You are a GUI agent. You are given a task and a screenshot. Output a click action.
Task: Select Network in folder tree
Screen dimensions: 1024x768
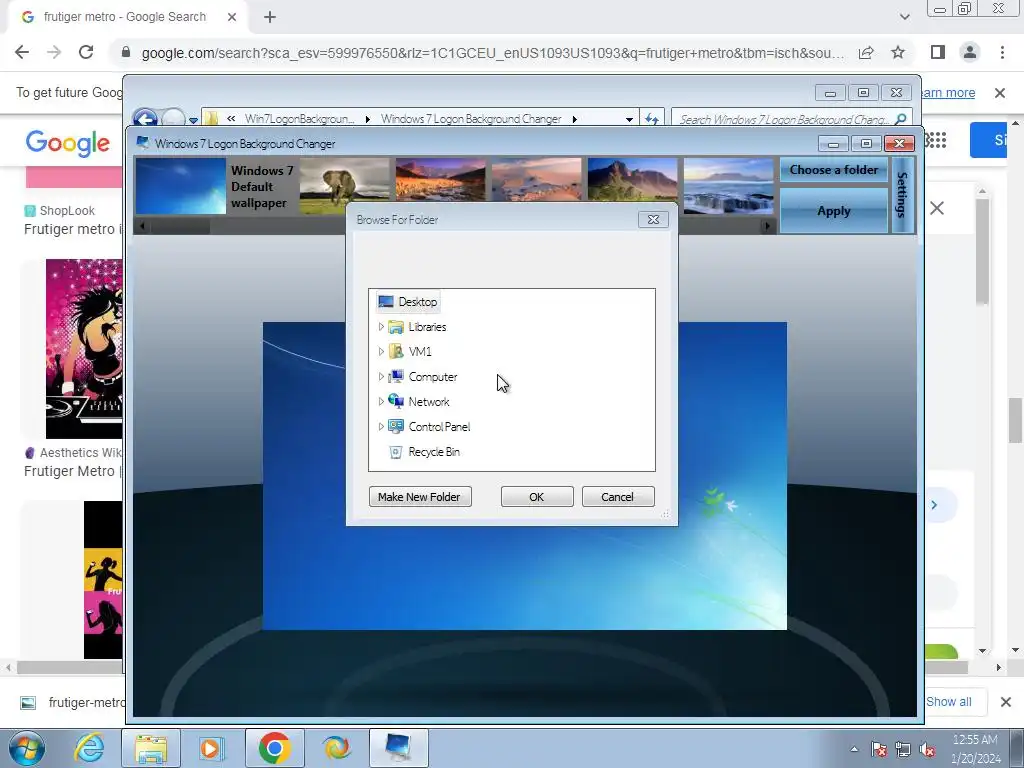point(429,402)
